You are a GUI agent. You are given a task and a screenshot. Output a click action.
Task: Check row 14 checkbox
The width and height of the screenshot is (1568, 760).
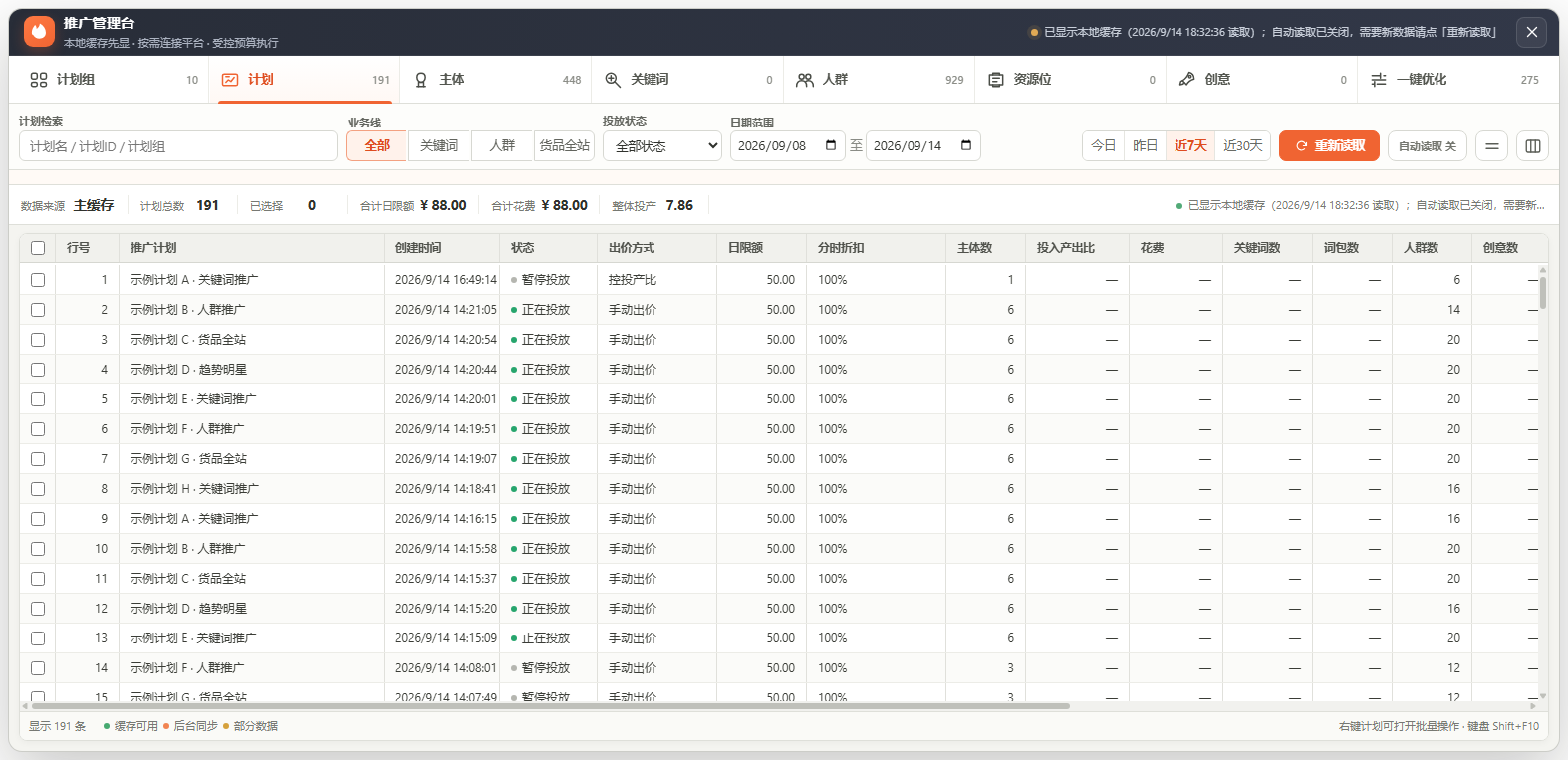click(38, 668)
